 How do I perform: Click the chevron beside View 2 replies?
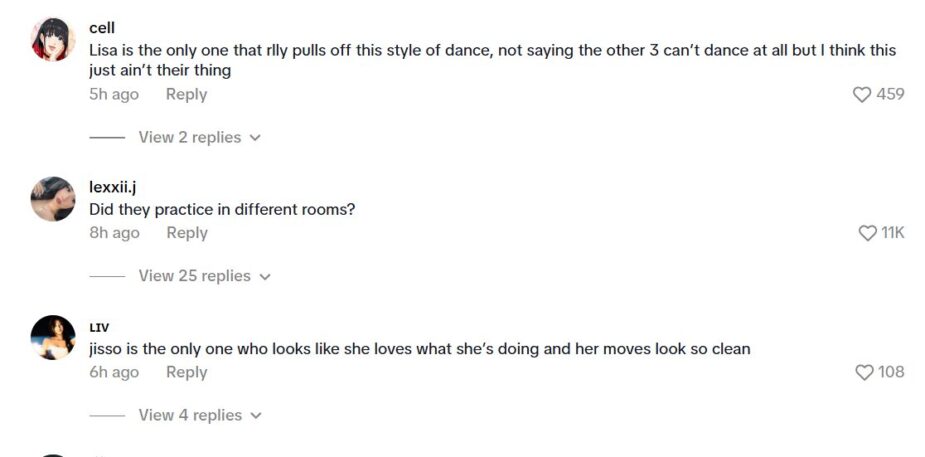pos(255,138)
